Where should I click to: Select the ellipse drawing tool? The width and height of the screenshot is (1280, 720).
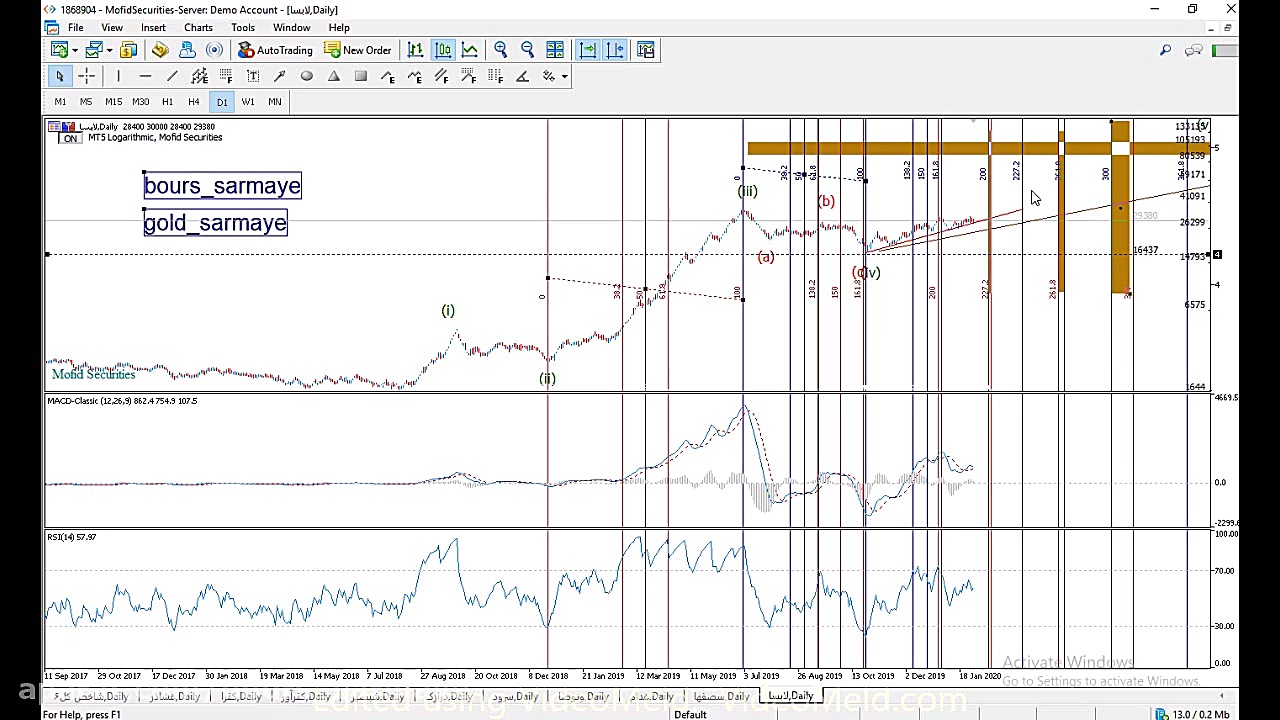click(x=307, y=77)
